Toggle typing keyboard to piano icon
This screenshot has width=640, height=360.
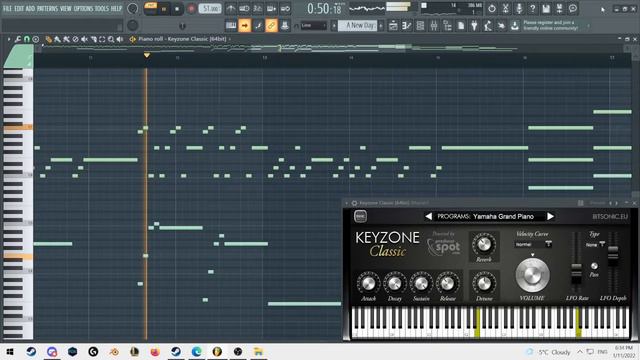[x=231, y=25]
